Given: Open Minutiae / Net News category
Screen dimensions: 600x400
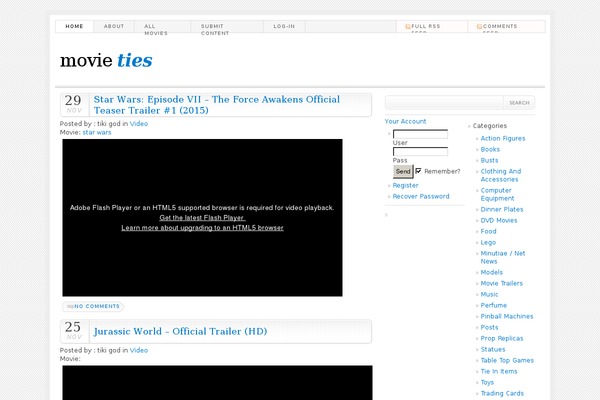Looking at the screenshot, I should coord(503,257).
